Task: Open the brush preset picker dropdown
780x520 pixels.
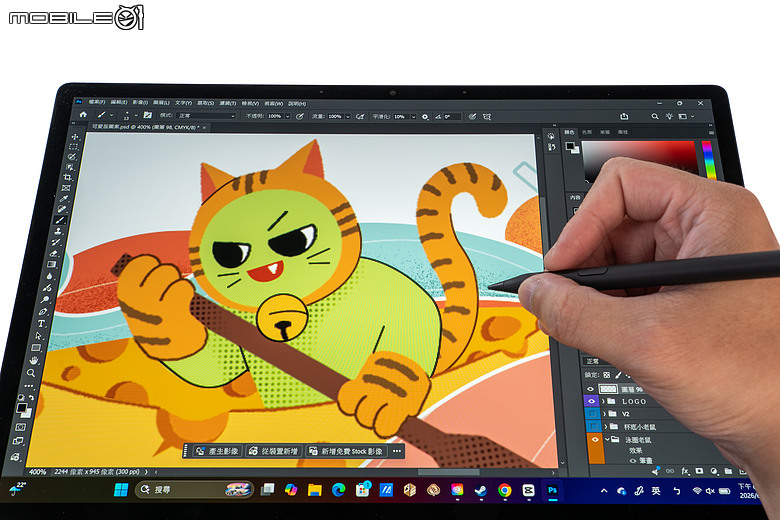Action: [136, 115]
